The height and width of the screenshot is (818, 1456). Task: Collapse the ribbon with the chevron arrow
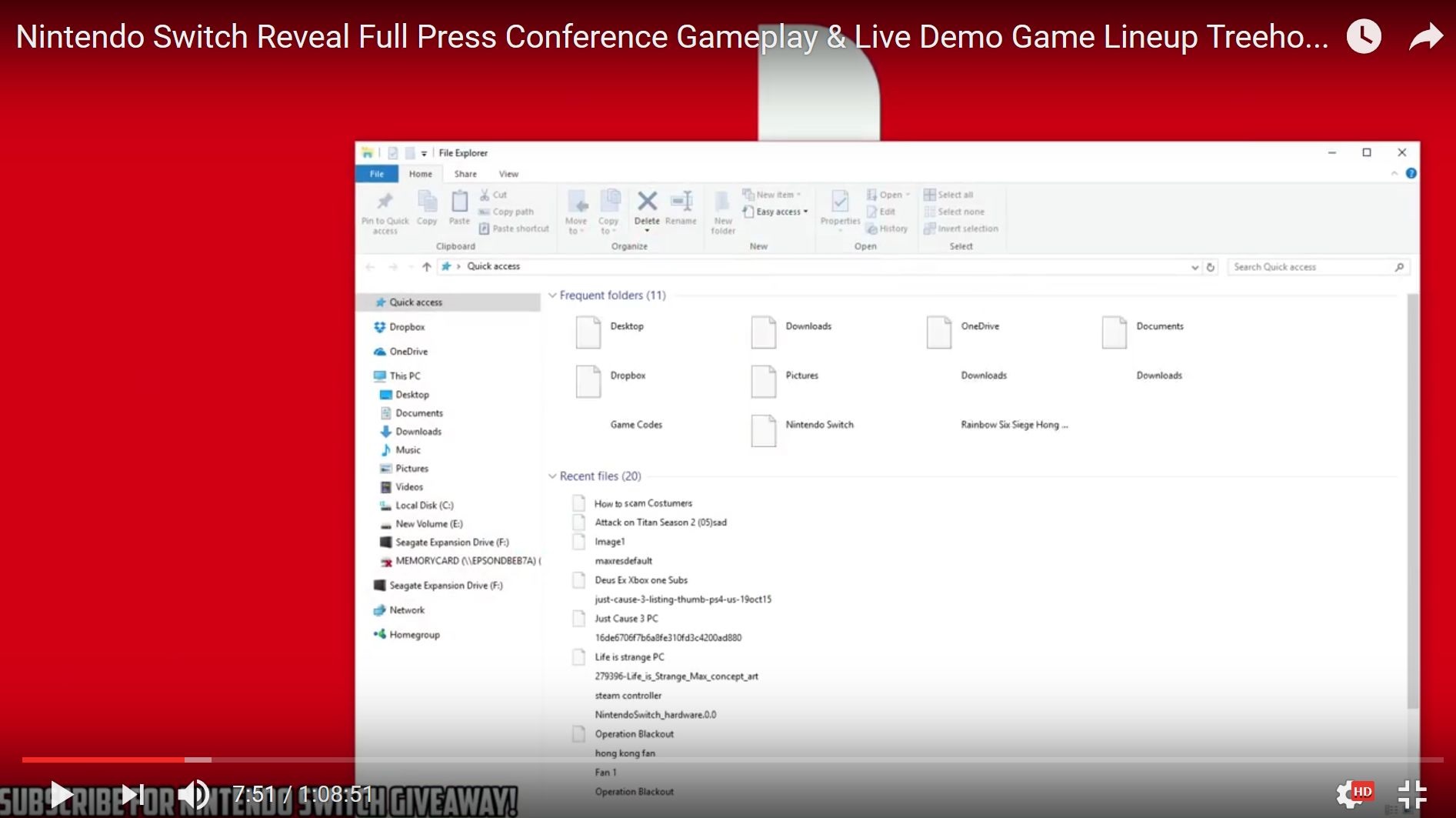click(1394, 174)
